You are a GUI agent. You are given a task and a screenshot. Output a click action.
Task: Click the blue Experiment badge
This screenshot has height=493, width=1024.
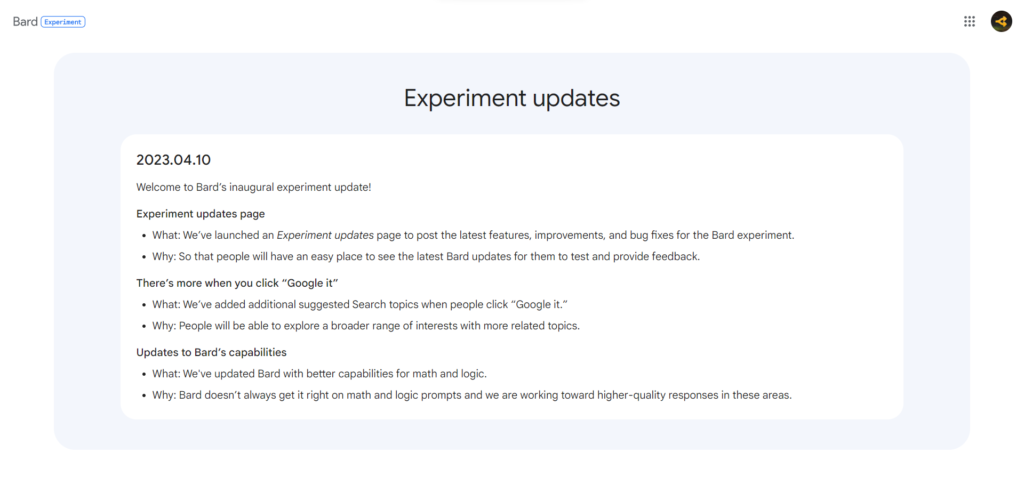(x=63, y=21)
